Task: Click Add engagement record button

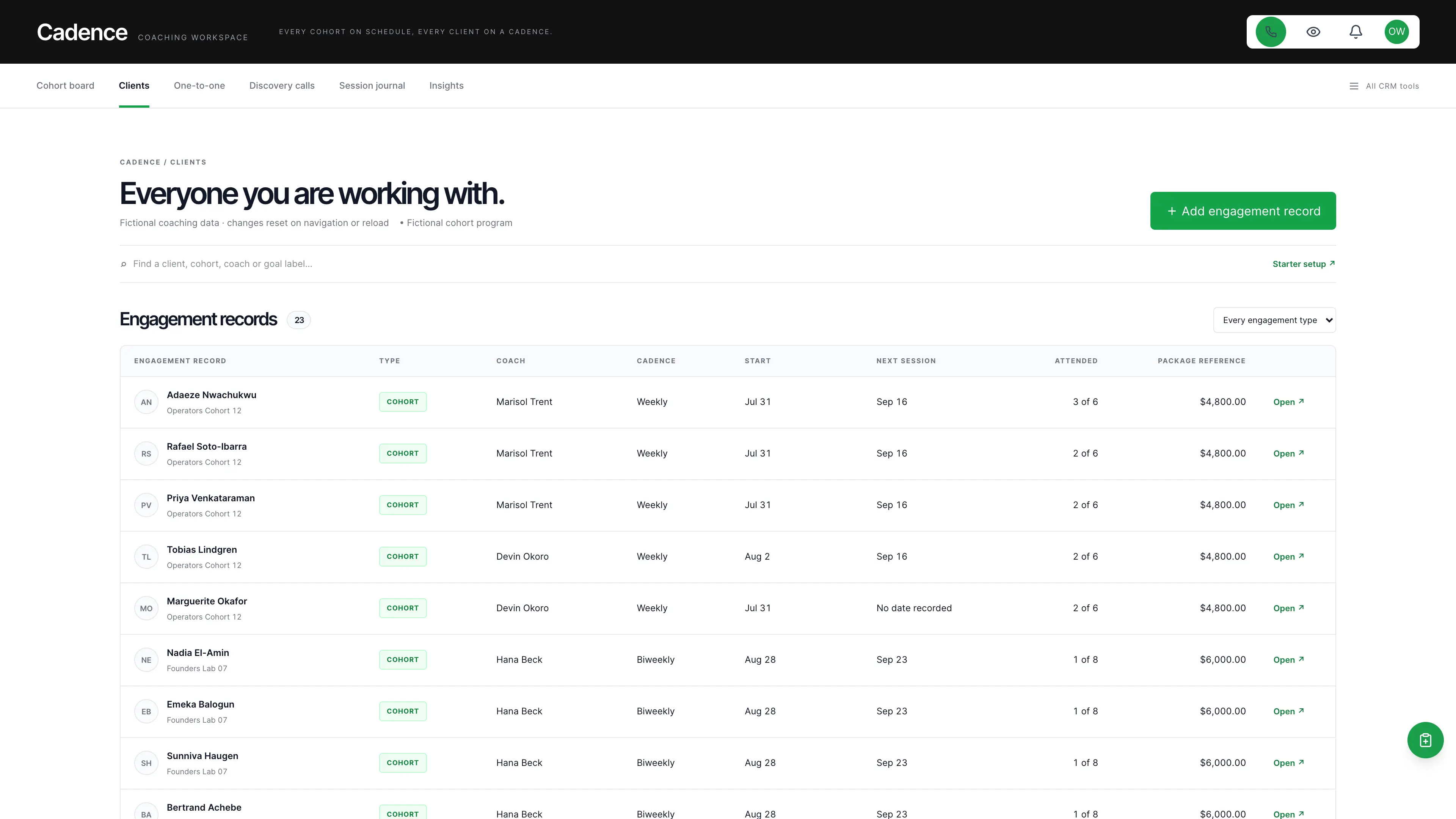Action: click(1243, 211)
